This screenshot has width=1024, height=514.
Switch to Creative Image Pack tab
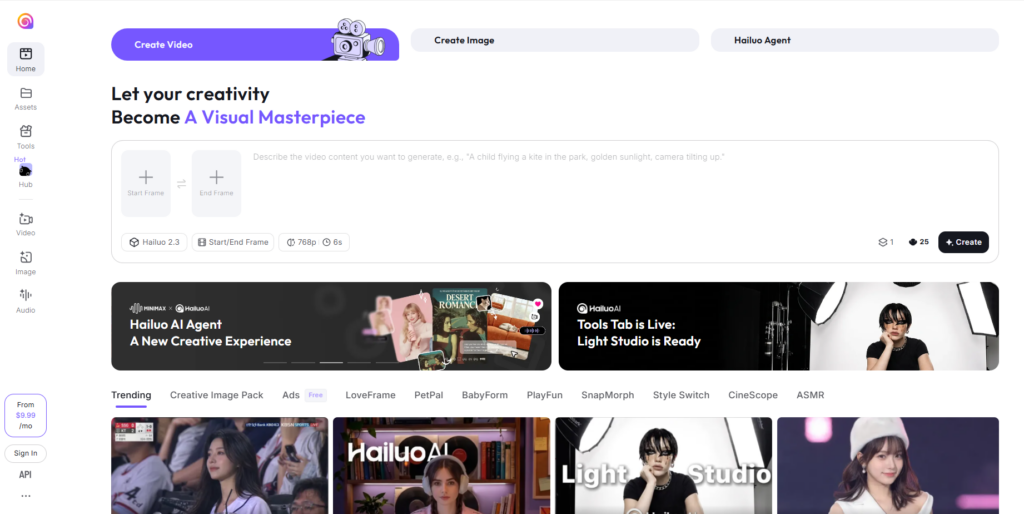point(217,395)
